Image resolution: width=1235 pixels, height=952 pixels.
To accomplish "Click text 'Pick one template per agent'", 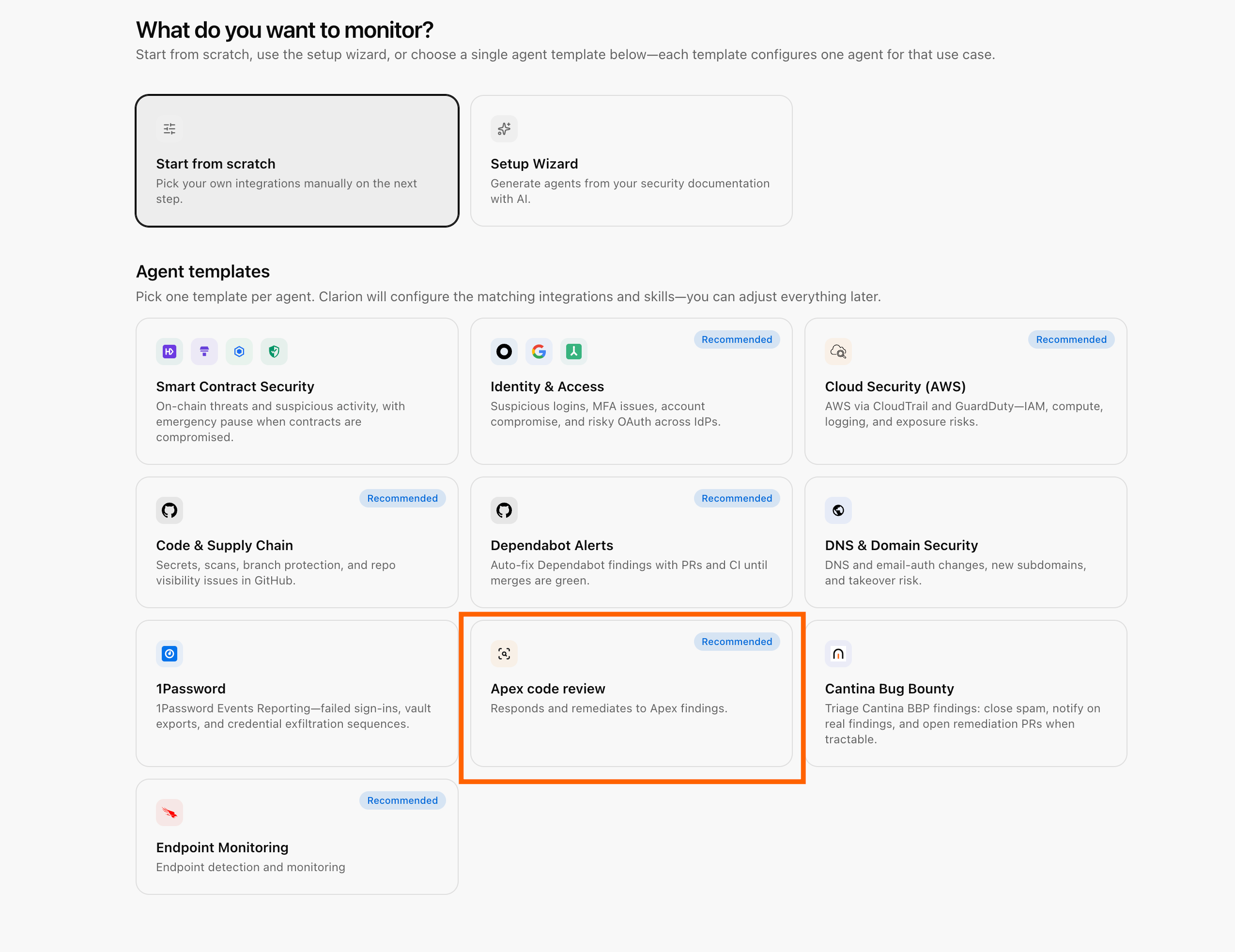I will [225, 297].
